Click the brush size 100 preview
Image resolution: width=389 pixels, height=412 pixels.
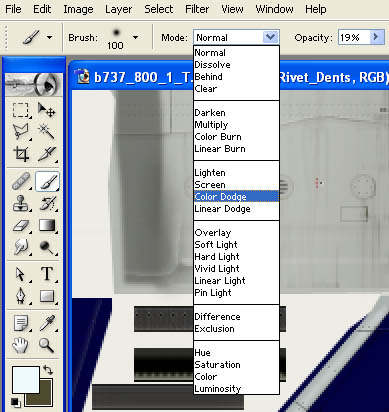[116, 39]
